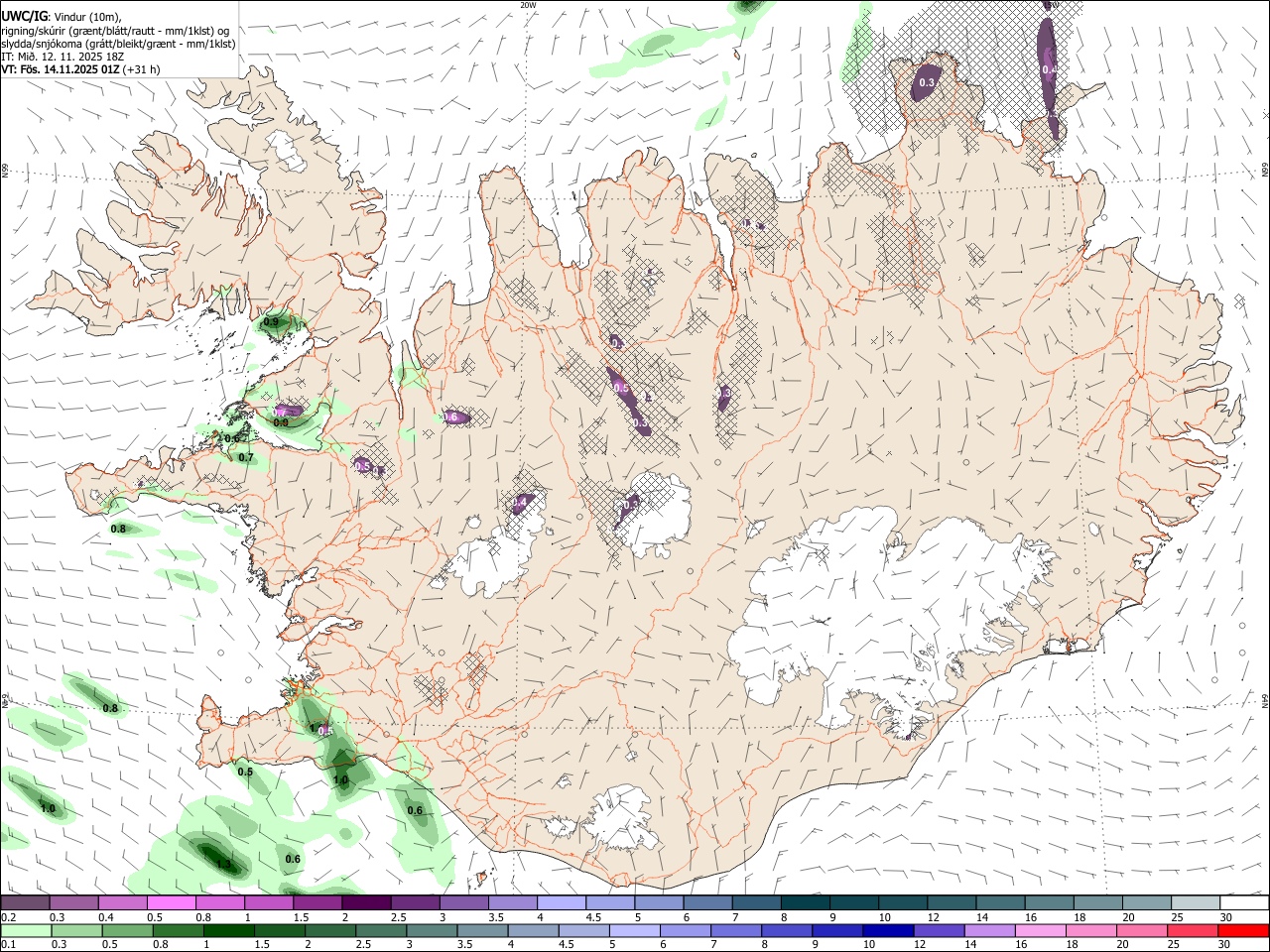This screenshot has height=952, width=1270.
Task: Select the 'IT: Mið. 12. 11. 2025 18Z' line
Action: pyautogui.click(x=63, y=57)
